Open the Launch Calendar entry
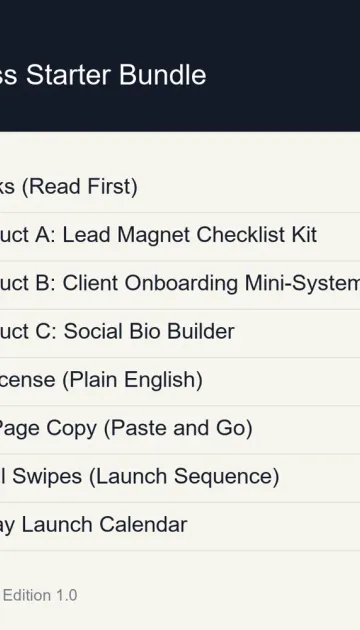This screenshot has width=360, height=630. coord(180,525)
